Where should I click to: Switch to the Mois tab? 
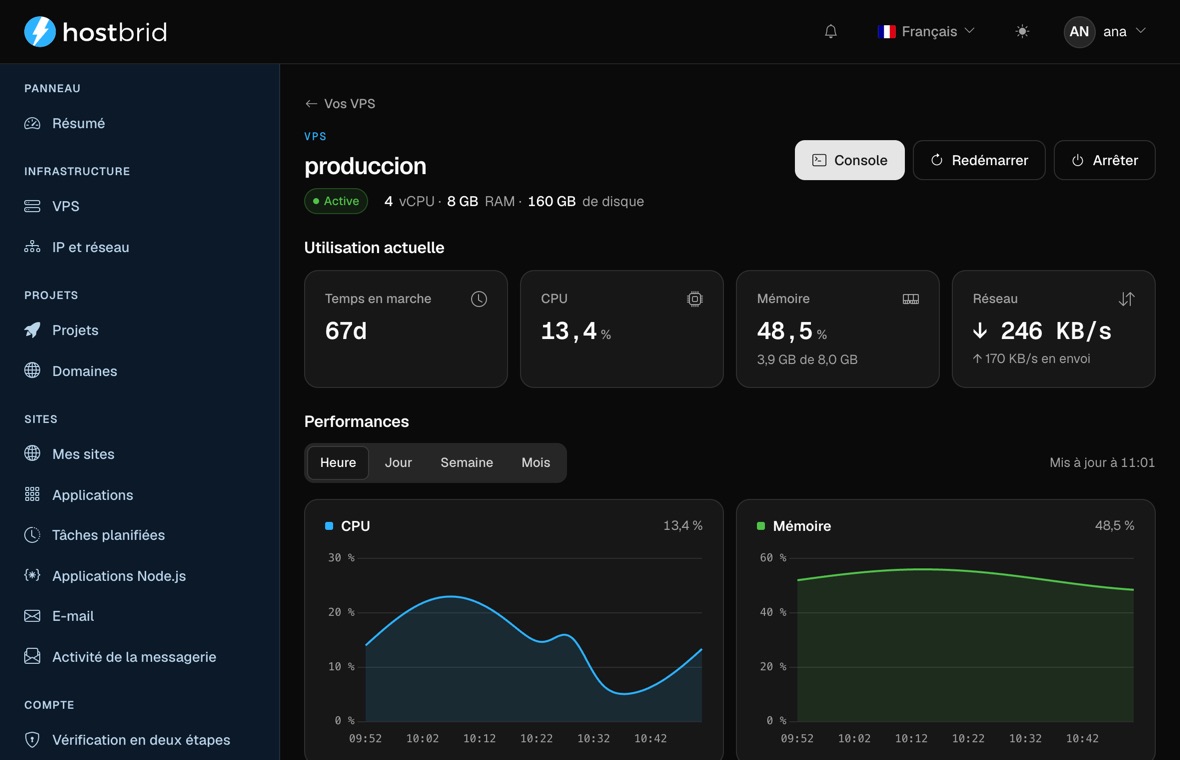click(x=536, y=462)
